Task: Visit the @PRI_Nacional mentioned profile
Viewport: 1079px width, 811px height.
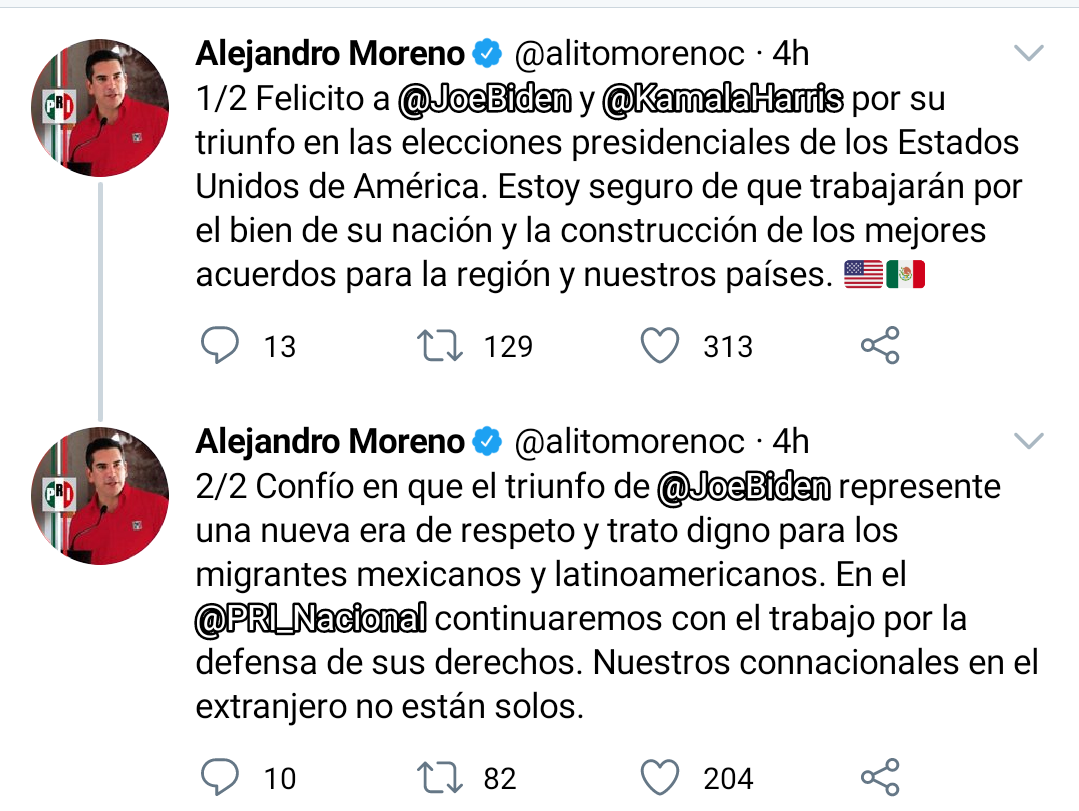Action: coord(311,618)
